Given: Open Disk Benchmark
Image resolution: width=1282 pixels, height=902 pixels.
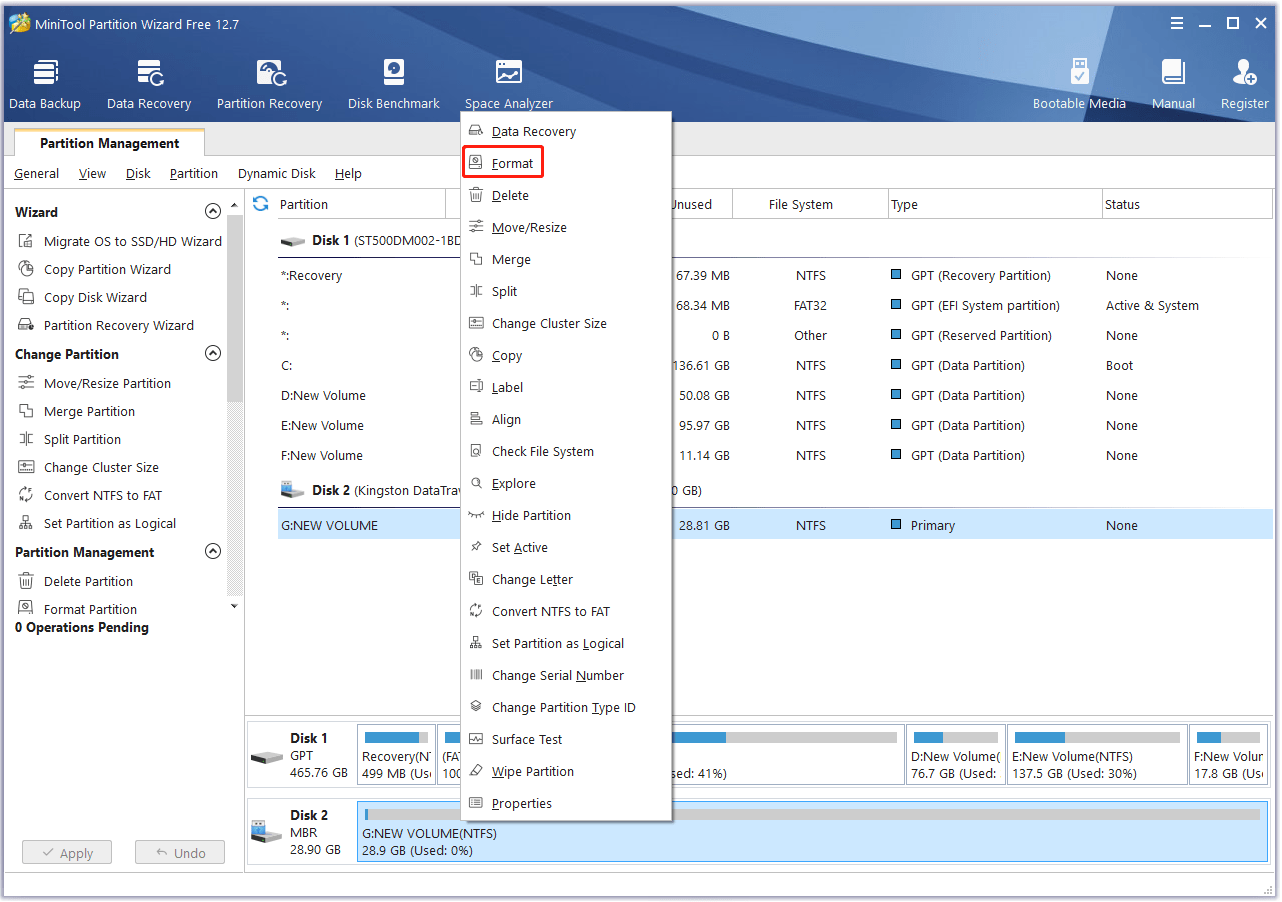Looking at the screenshot, I should [393, 80].
